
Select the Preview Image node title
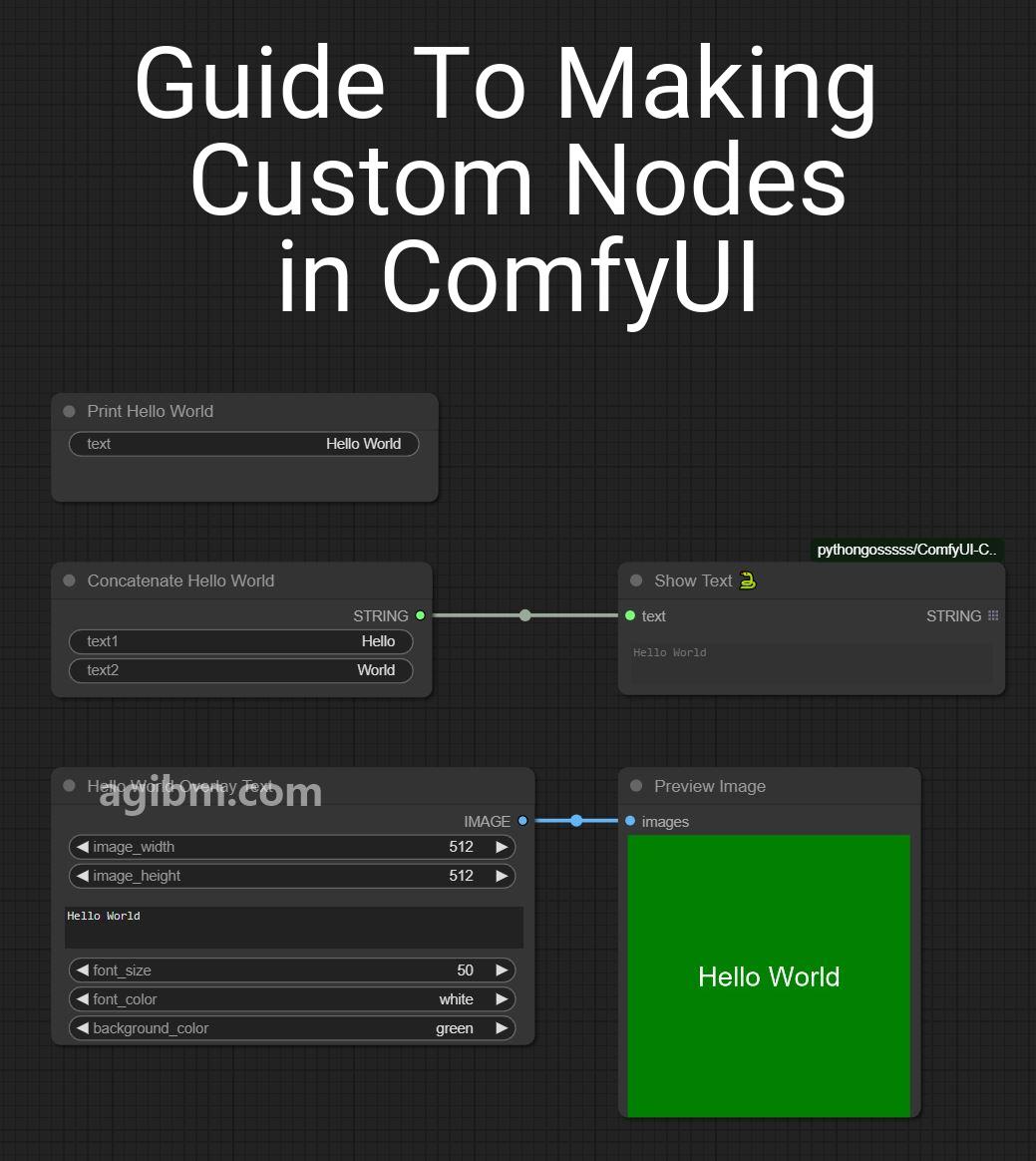[710, 786]
